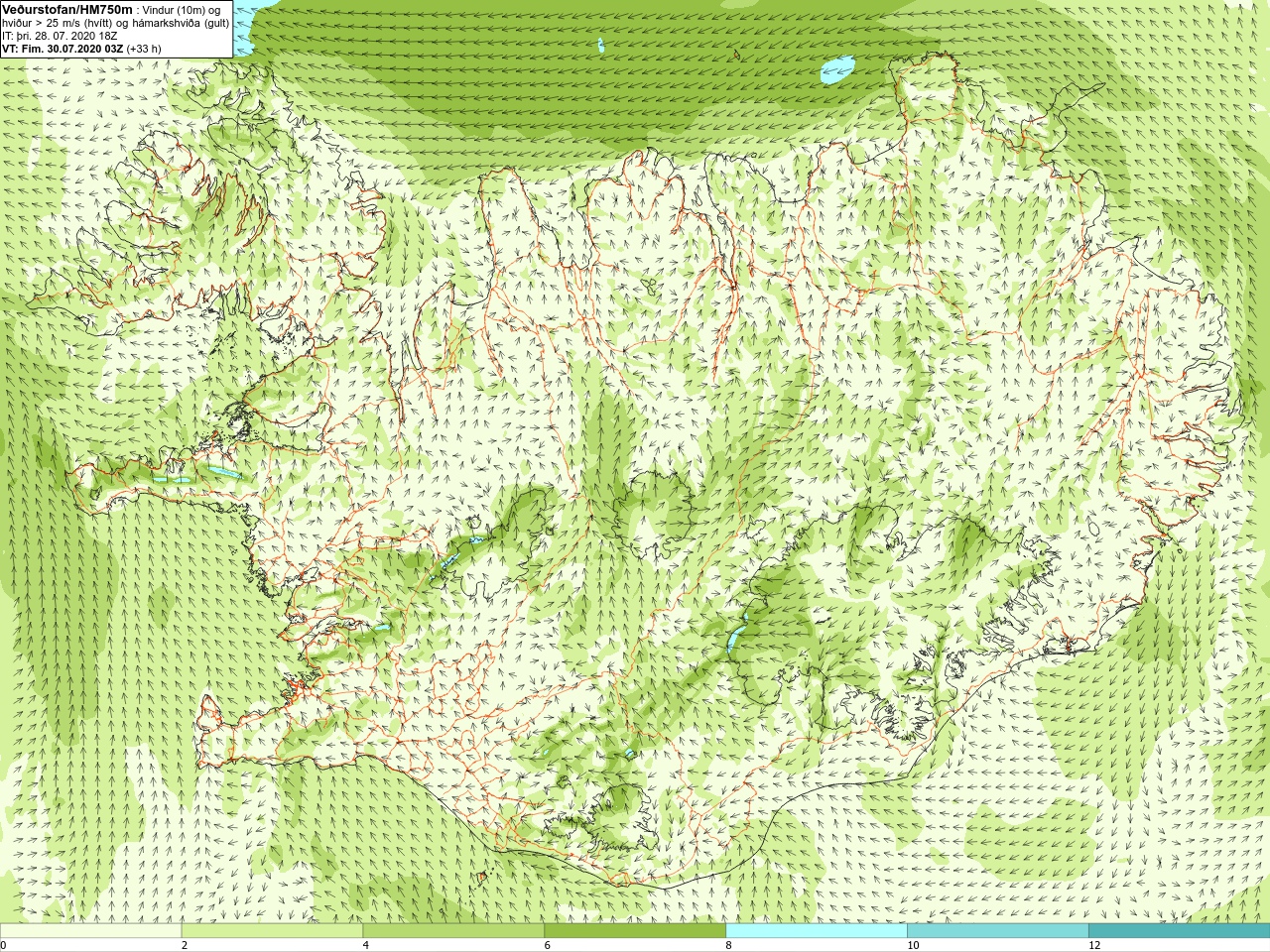Click the 6–8 m/s dark green legend band
This screenshot has height=952, width=1270.
(x=635, y=932)
